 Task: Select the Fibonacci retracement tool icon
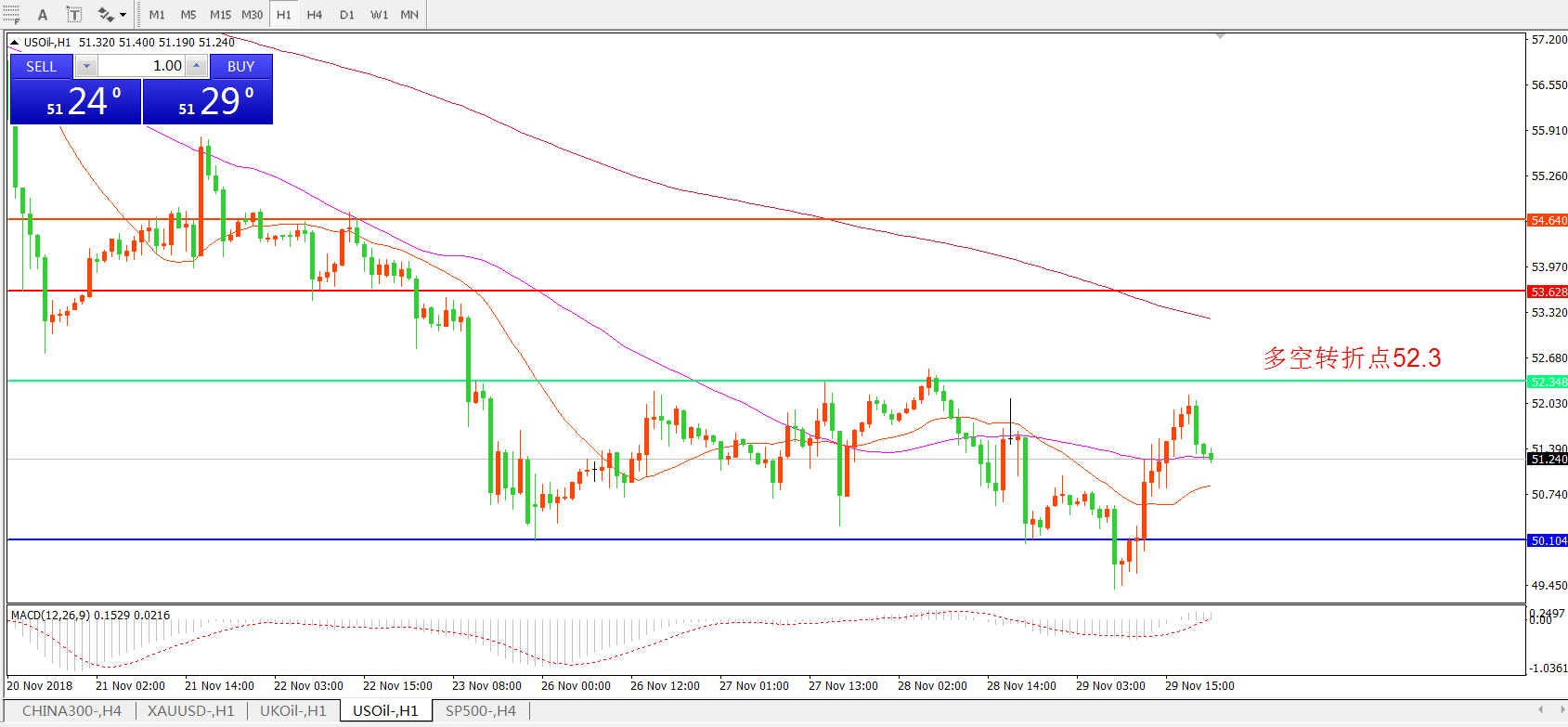pyautogui.click(x=11, y=14)
